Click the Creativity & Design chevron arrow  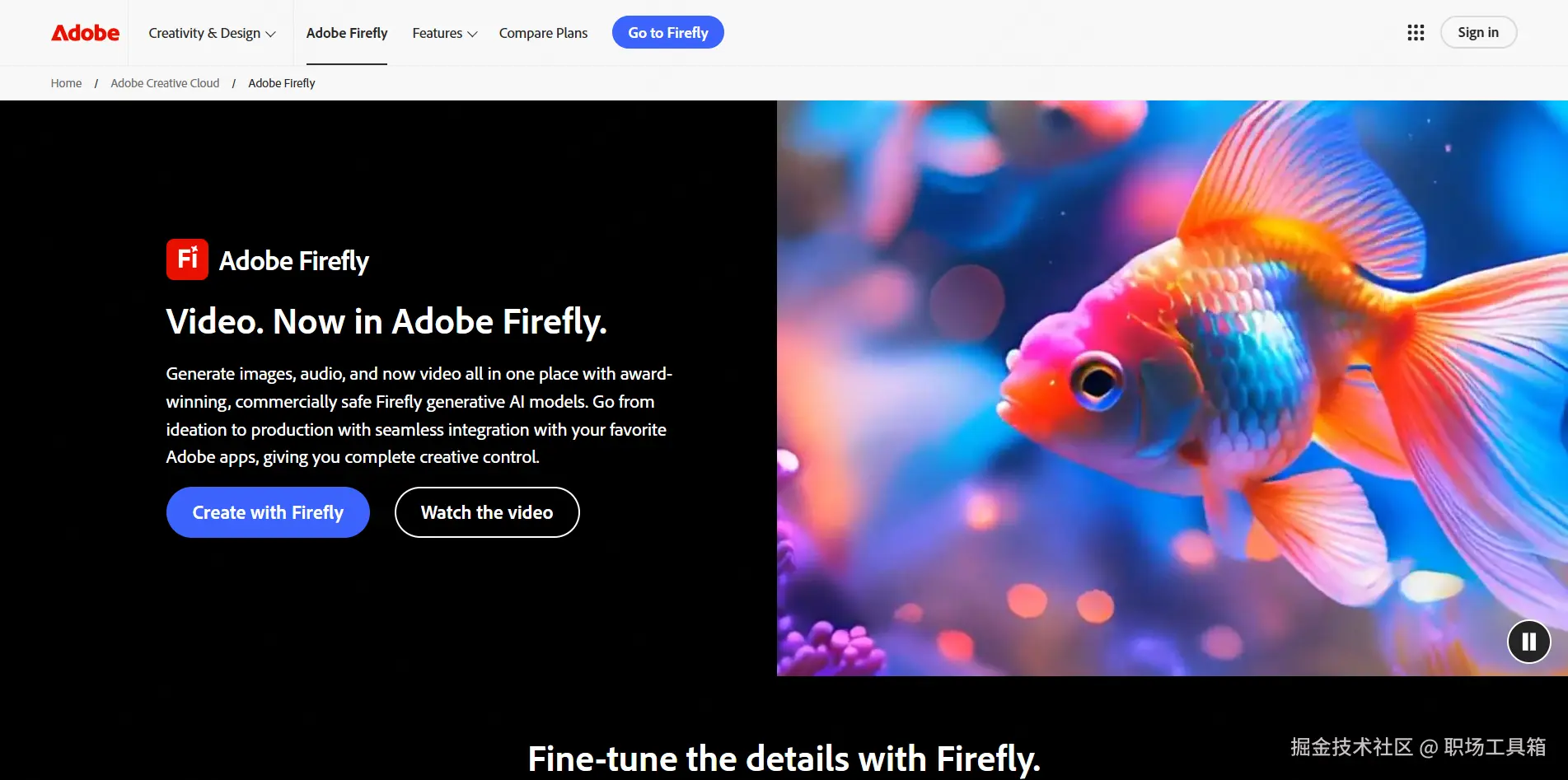[270, 34]
